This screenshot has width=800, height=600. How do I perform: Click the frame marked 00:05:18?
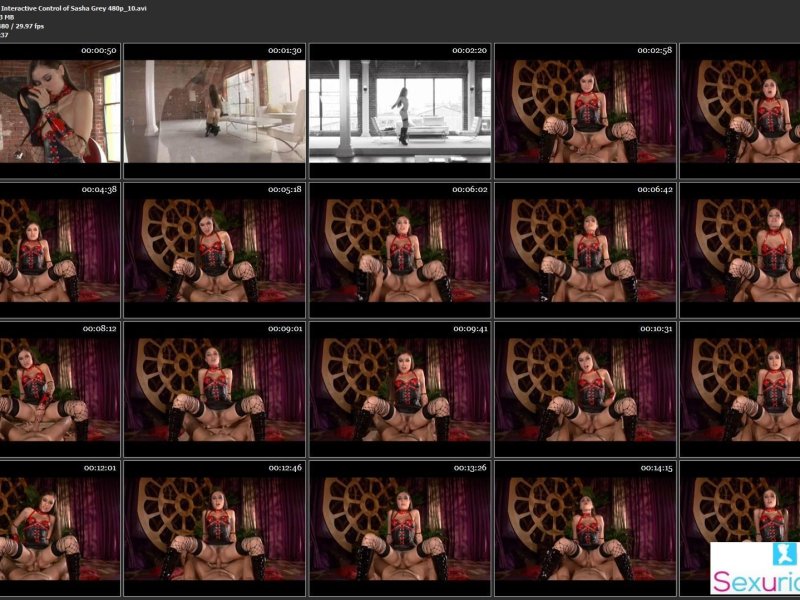pyautogui.click(x=214, y=250)
